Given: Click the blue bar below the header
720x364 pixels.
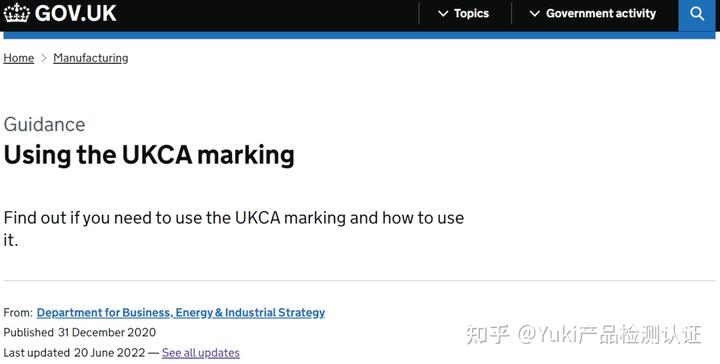Looking at the screenshot, I should click(358, 35).
